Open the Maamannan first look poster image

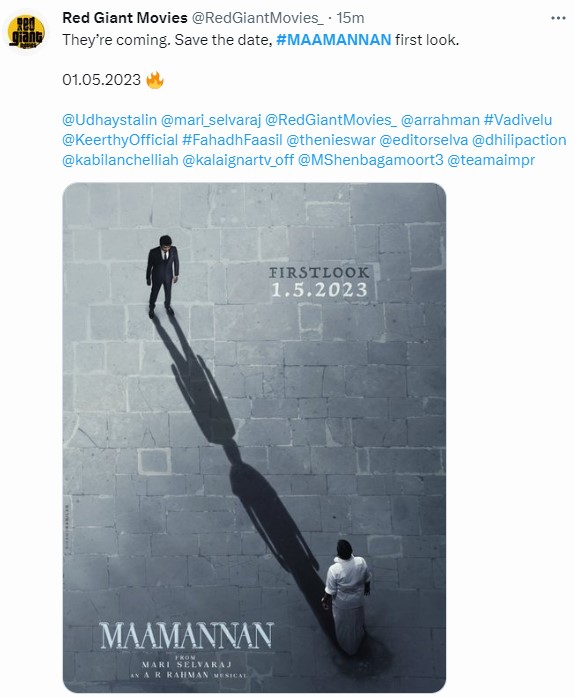[x=254, y=438]
